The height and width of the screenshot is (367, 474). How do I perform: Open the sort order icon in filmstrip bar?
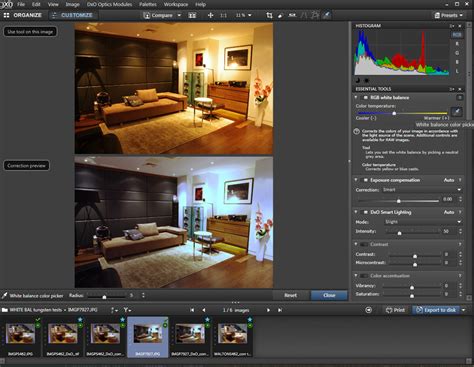tap(114, 310)
